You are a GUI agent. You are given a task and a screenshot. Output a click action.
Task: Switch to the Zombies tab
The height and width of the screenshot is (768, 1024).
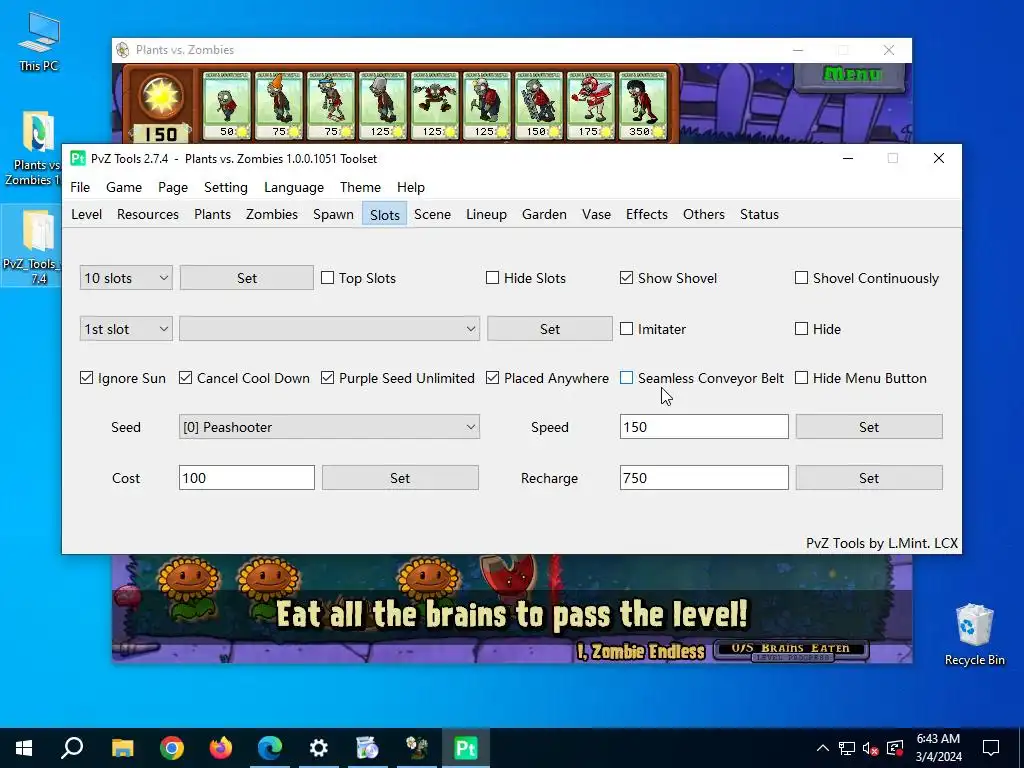pyautogui.click(x=272, y=214)
